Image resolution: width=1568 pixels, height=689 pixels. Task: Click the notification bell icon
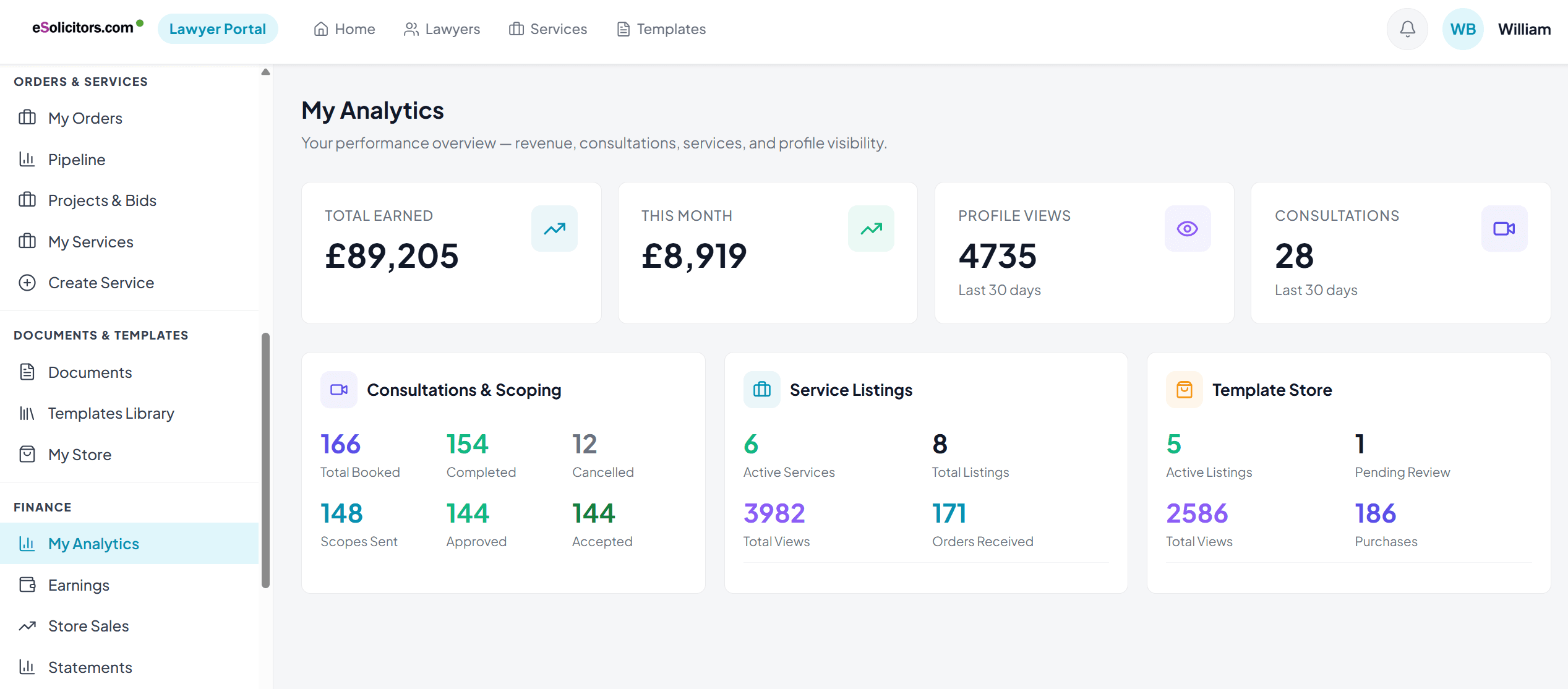(1407, 28)
